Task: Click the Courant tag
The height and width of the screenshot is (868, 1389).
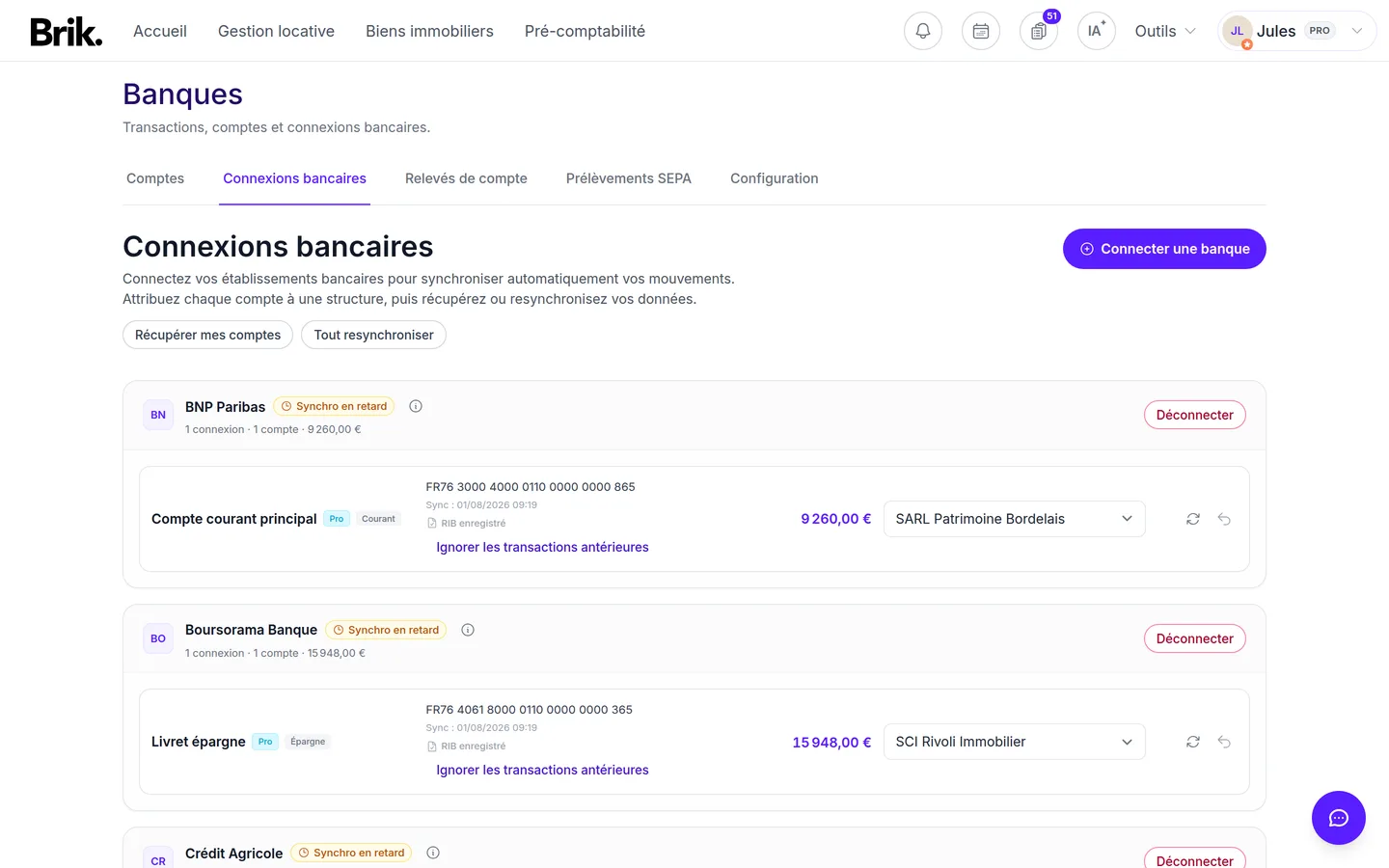Action: pyautogui.click(x=378, y=519)
